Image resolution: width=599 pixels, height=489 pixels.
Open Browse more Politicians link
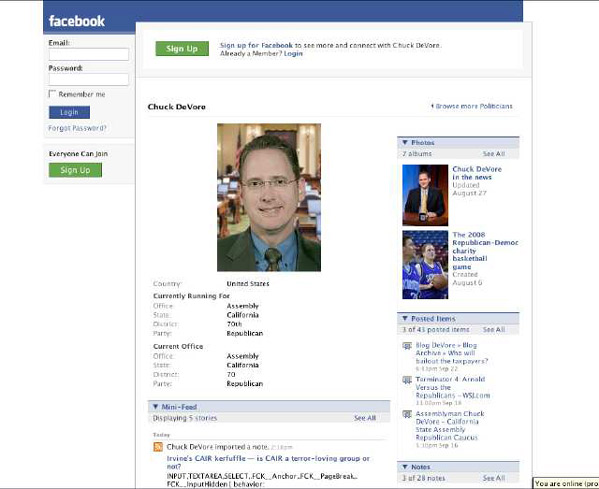[x=472, y=106]
